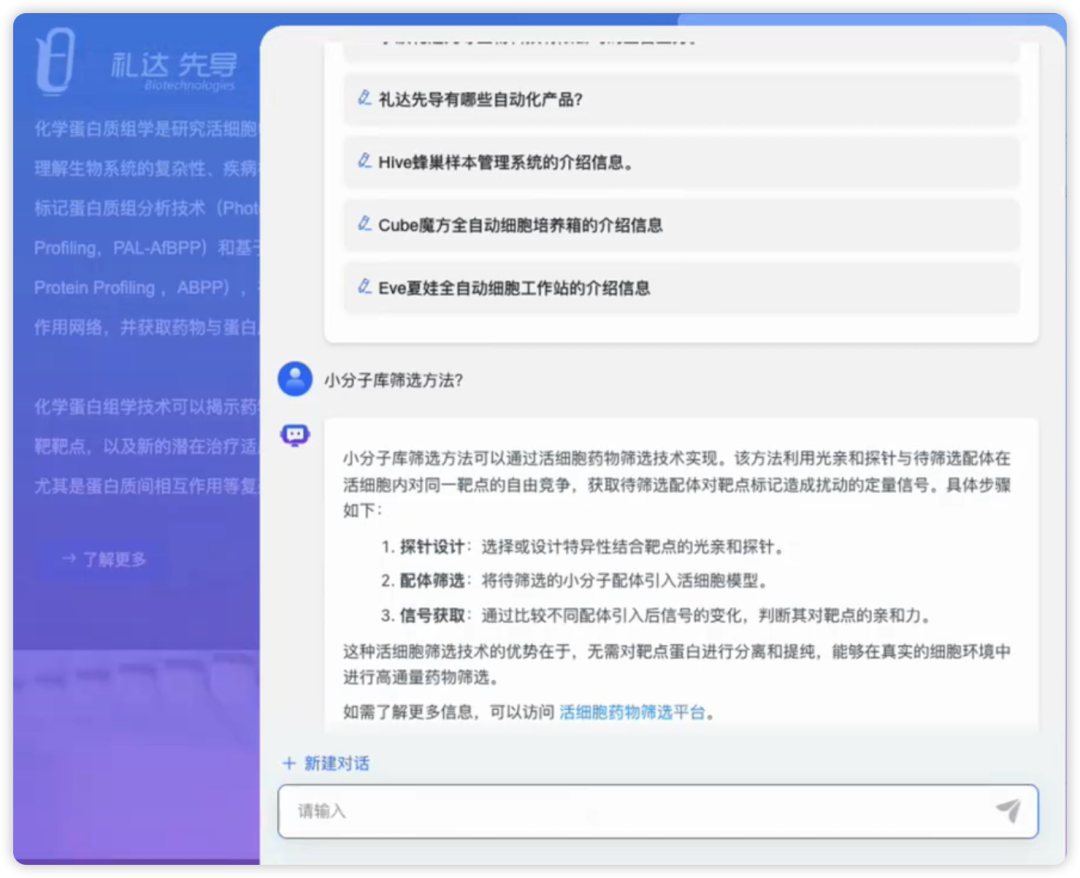Start a new chat with 新建对话
Screen dimensions: 1080x878
336,763
